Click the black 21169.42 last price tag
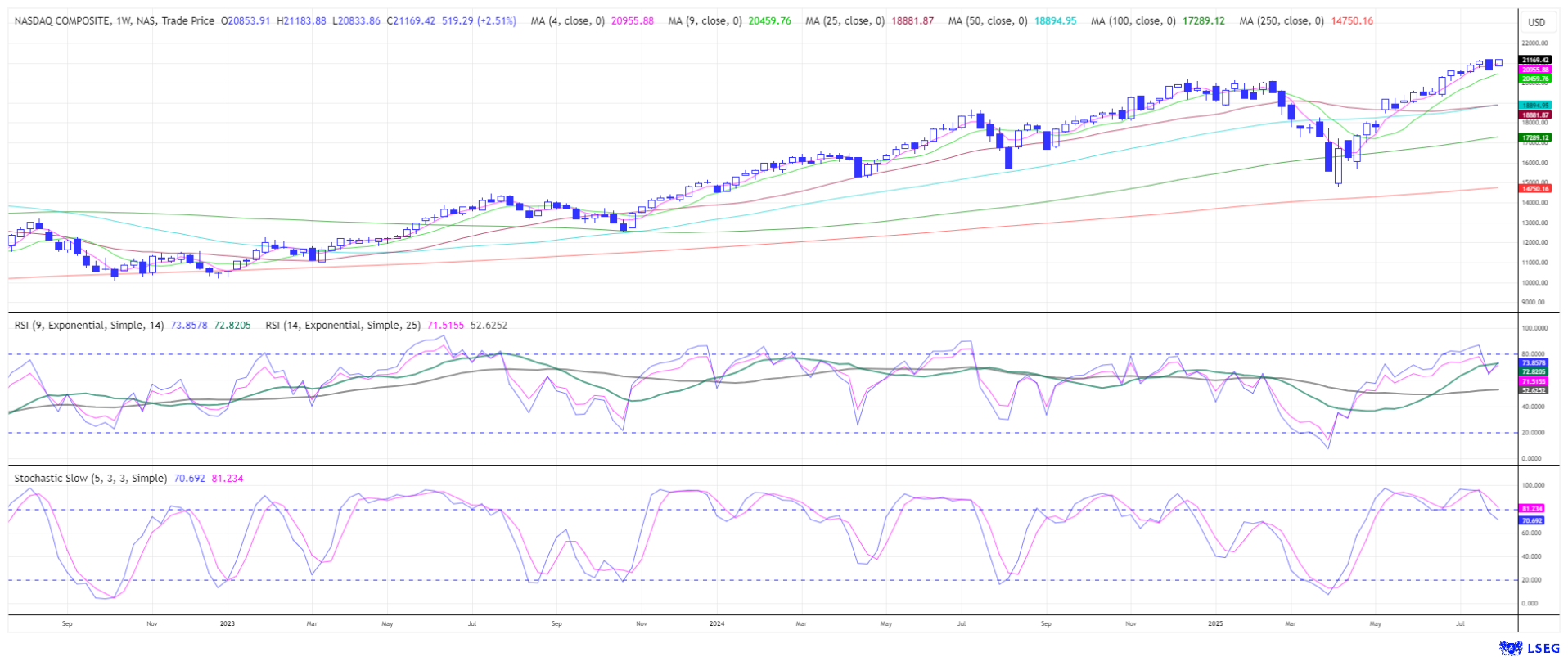1568x657 pixels. (x=1534, y=60)
